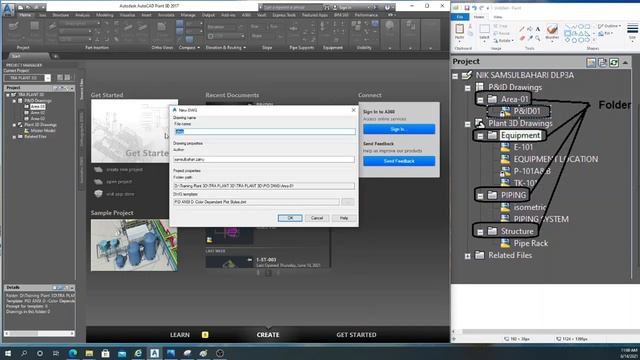Open the shape Outline dropdown in Paint

(609, 26)
